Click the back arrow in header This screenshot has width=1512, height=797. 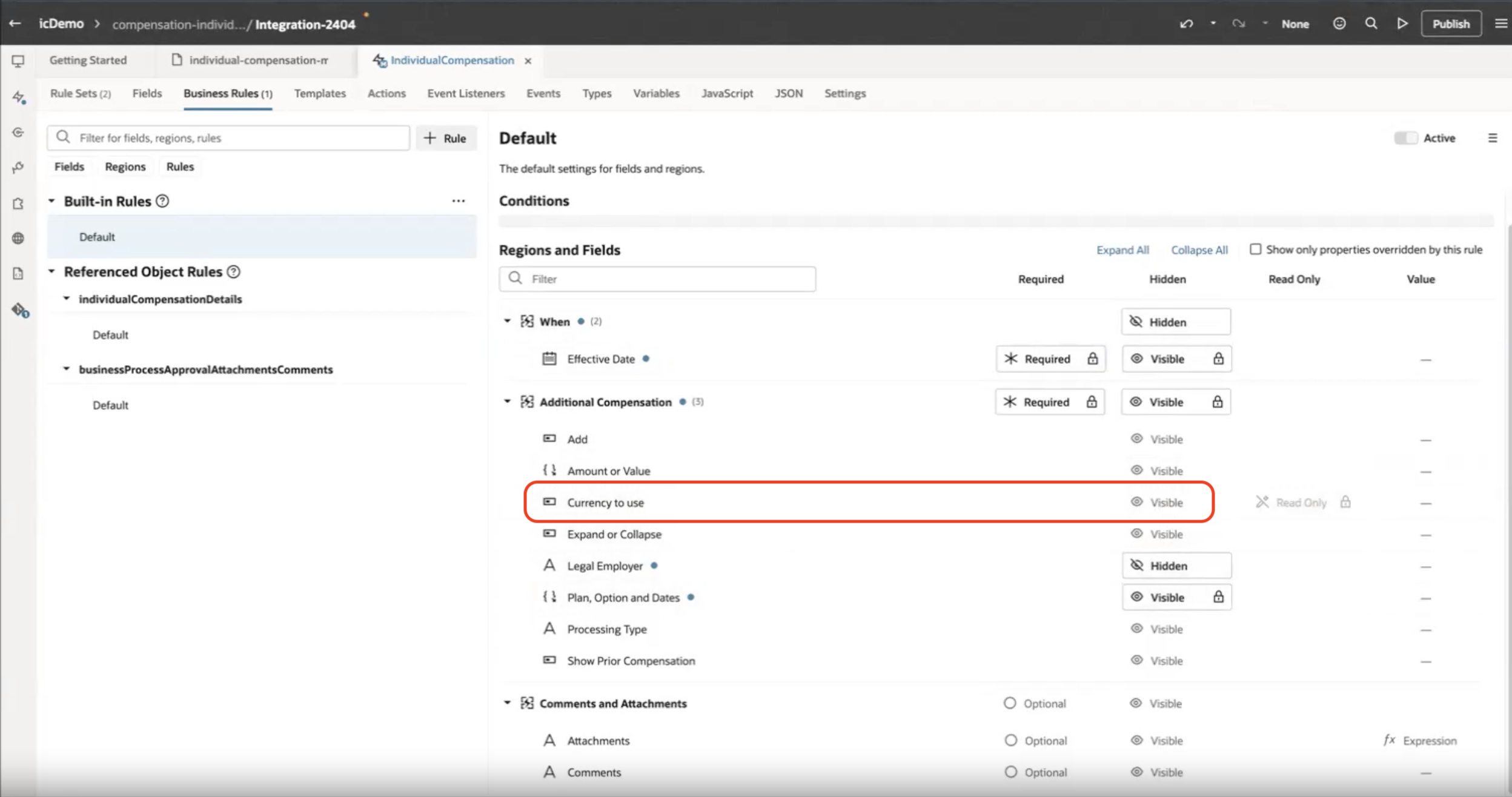coord(15,24)
